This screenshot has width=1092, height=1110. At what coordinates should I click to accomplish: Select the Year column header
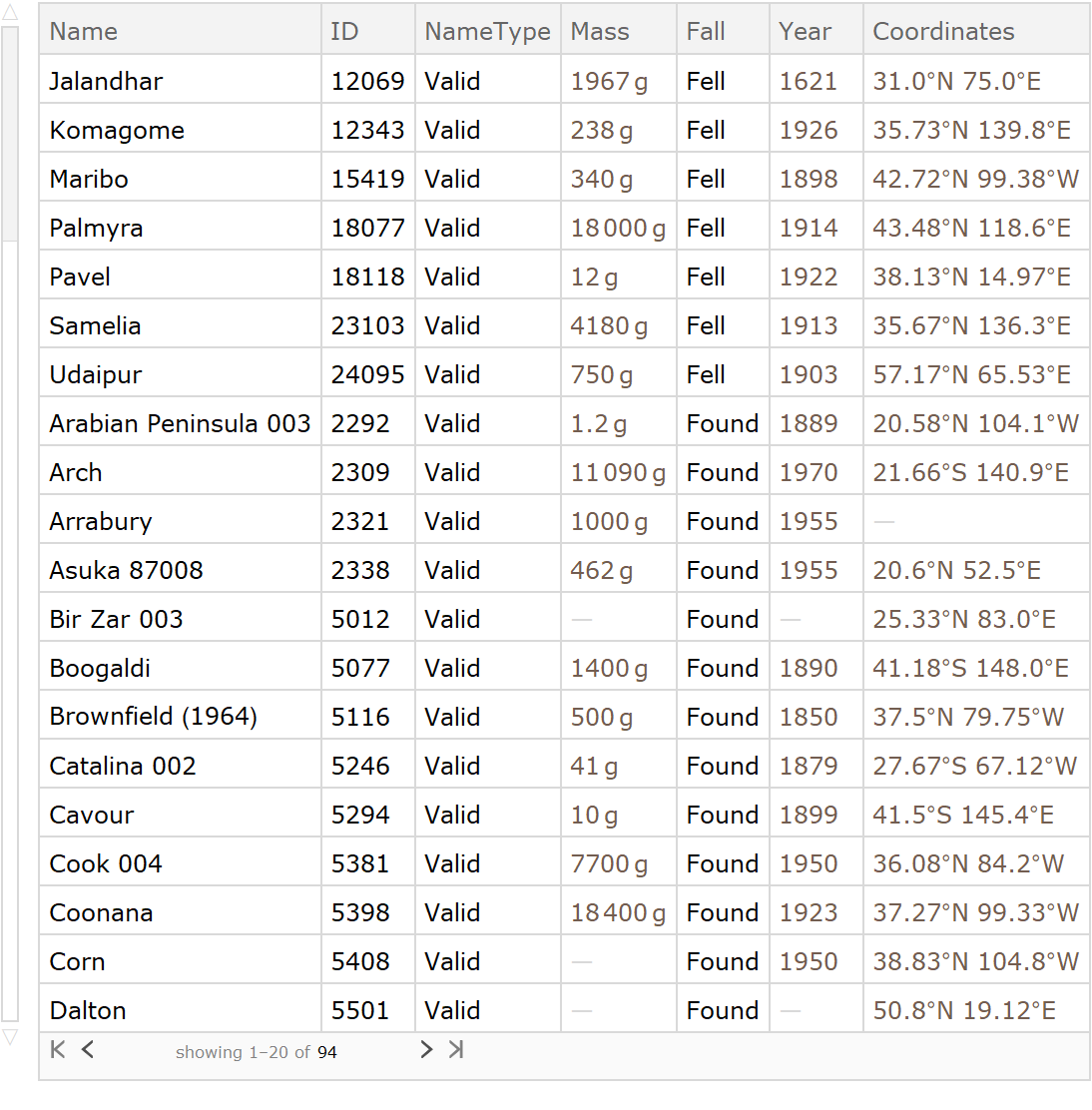point(805,32)
